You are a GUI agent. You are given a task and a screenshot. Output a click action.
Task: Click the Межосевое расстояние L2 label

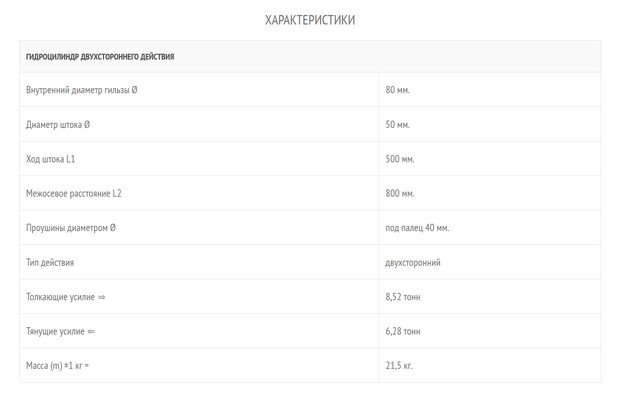[74, 193]
